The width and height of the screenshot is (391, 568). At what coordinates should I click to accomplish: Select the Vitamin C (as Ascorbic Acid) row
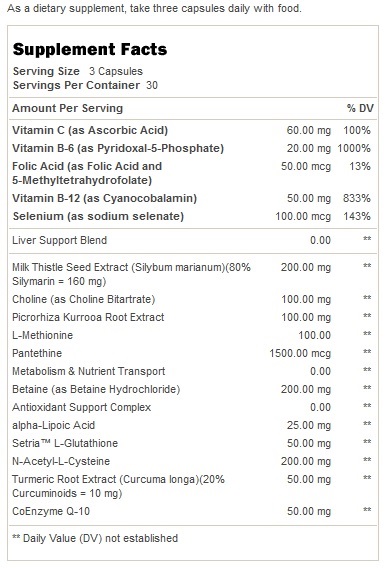[x=191, y=130]
